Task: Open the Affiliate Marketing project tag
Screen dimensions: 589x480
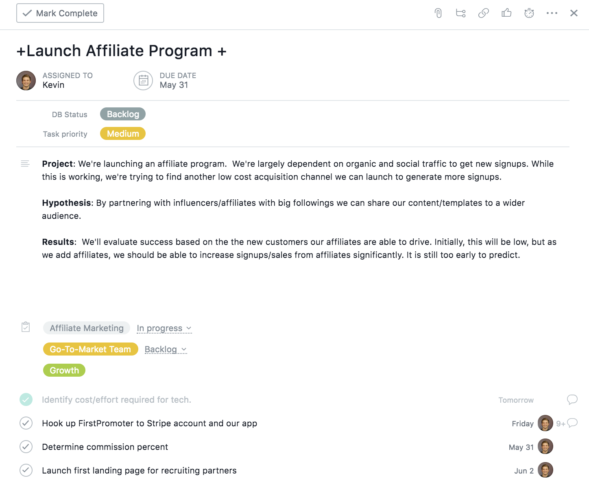Action: [86, 328]
